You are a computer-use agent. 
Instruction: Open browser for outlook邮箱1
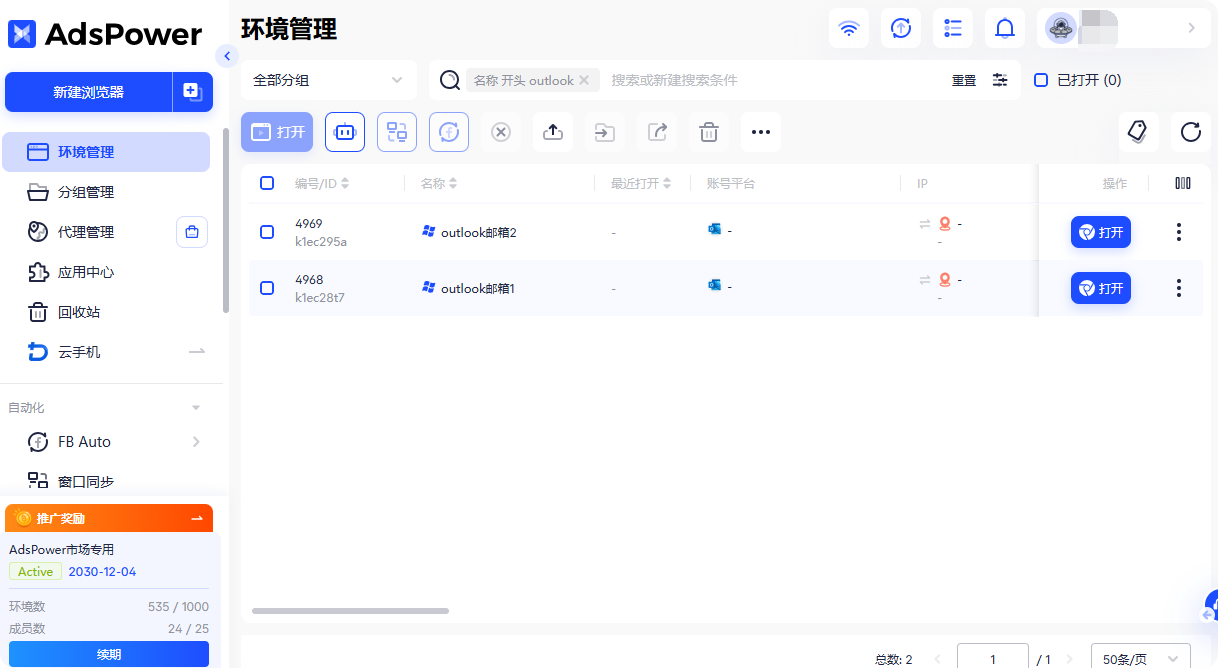[1101, 288]
